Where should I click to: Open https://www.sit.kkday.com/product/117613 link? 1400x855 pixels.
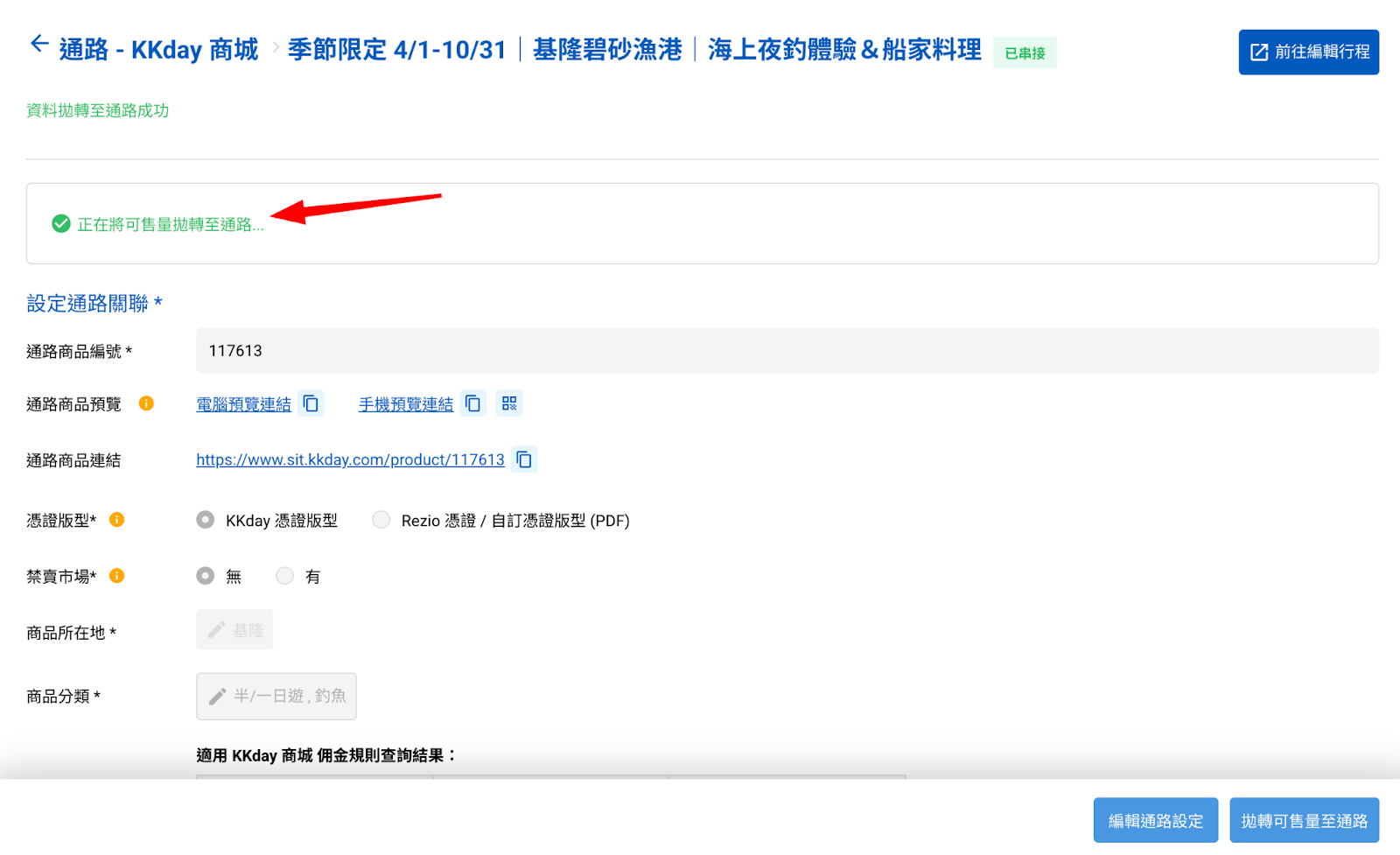coord(350,459)
